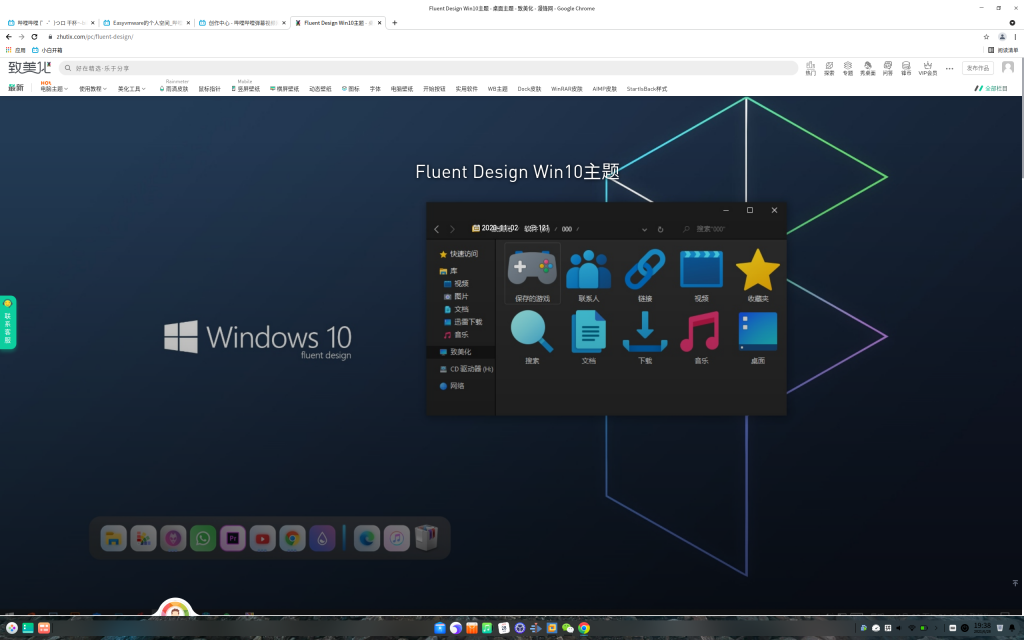The height and width of the screenshot is (640, 1024).
Task: Go to the 图标 icons category
Action: [351, 89]
